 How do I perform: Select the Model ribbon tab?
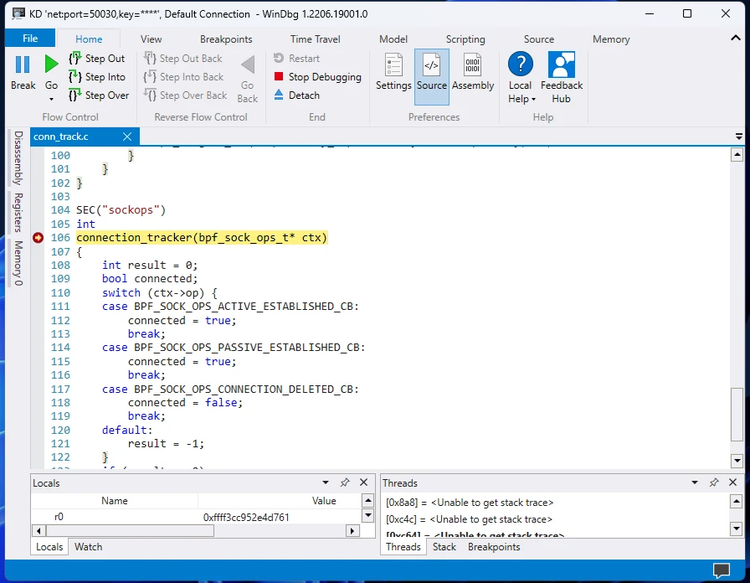coord(393,39)
